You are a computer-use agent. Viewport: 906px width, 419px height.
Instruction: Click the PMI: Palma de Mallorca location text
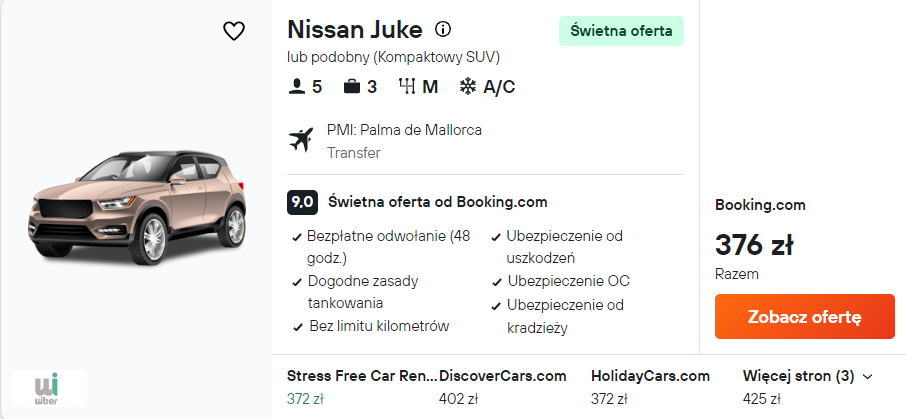404,130
